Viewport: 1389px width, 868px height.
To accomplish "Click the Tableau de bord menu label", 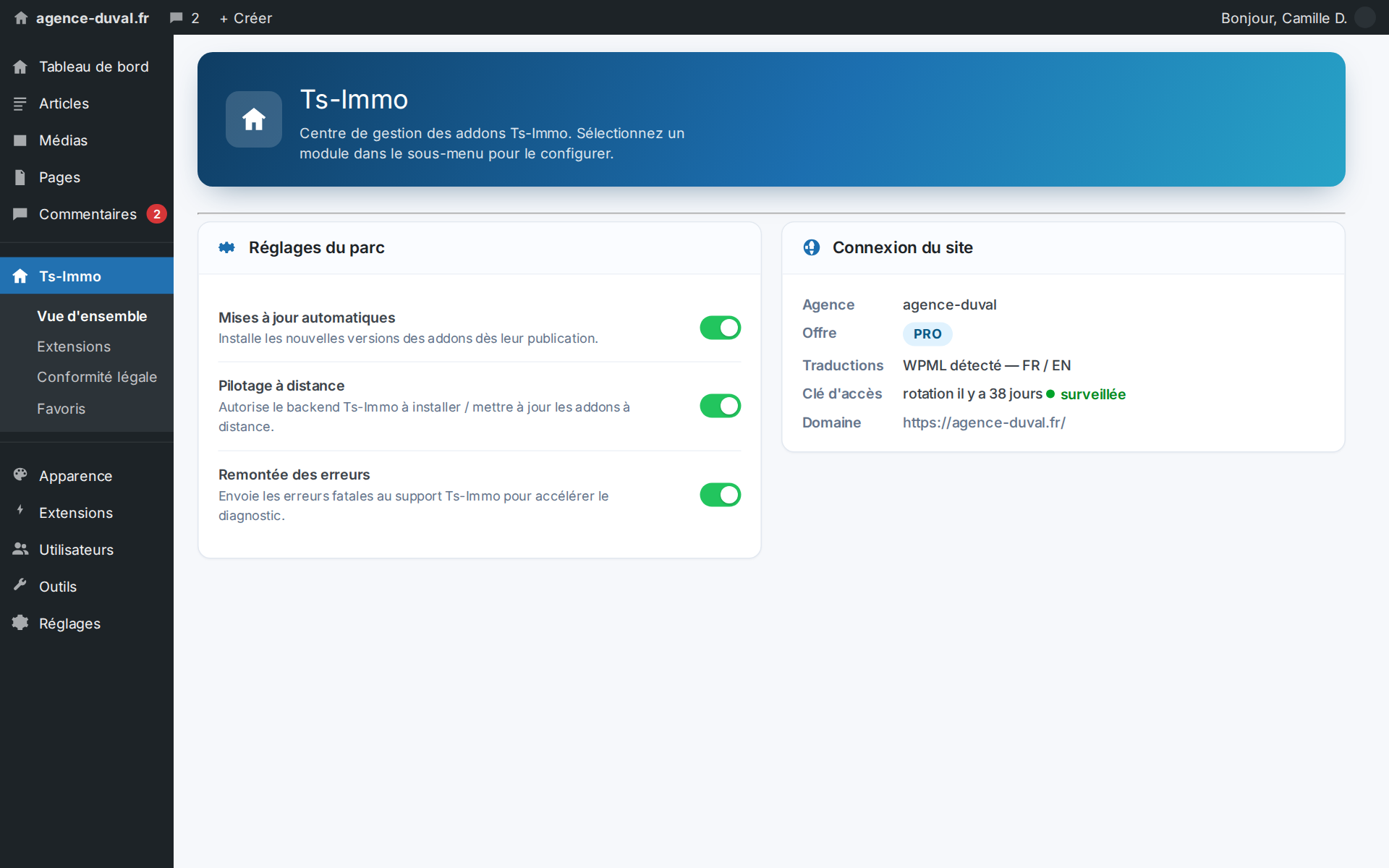I will click(94, 67).
